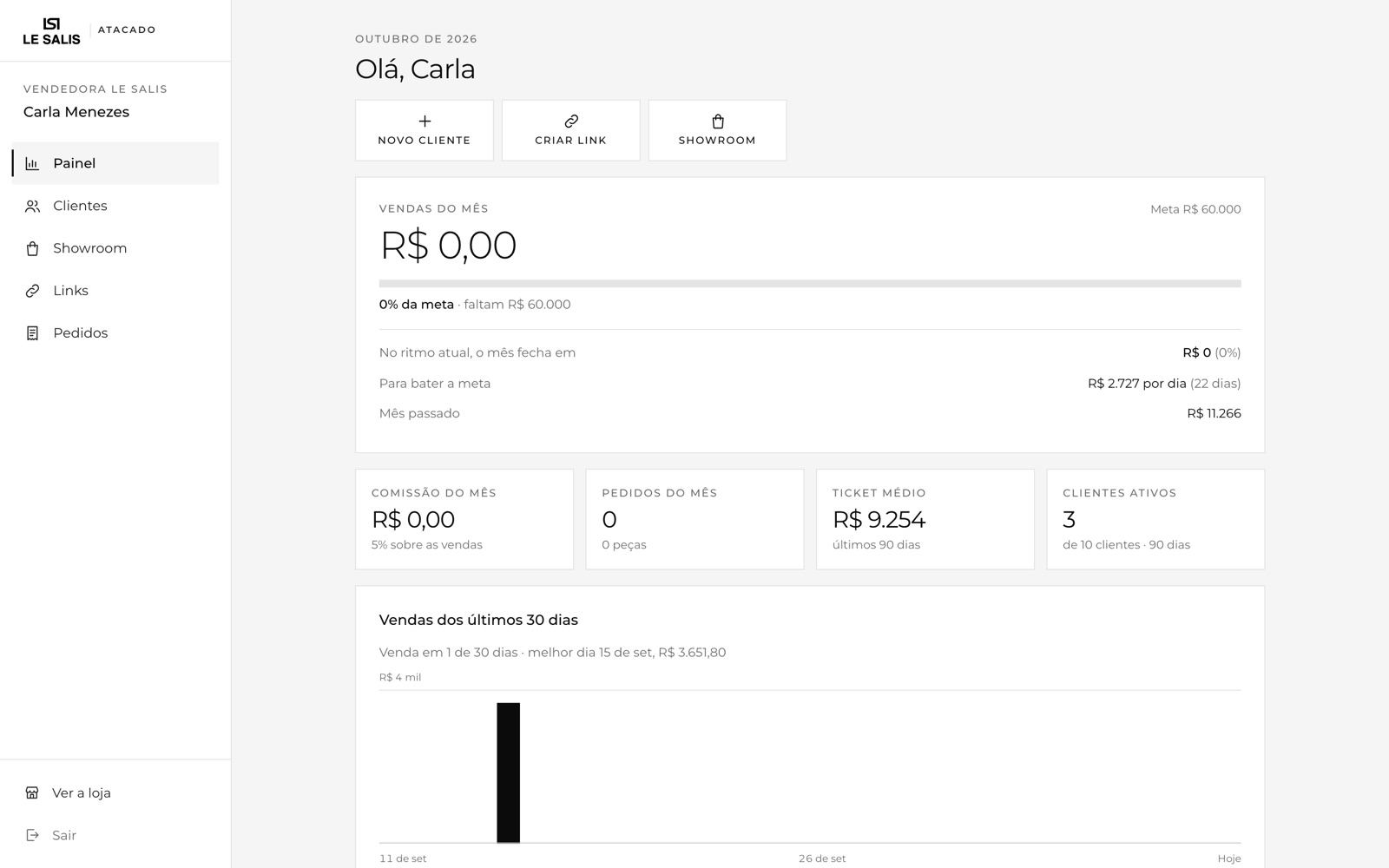Click the Le Salis logo
The height and width of the screenshot is (868, 1389).
51,30
